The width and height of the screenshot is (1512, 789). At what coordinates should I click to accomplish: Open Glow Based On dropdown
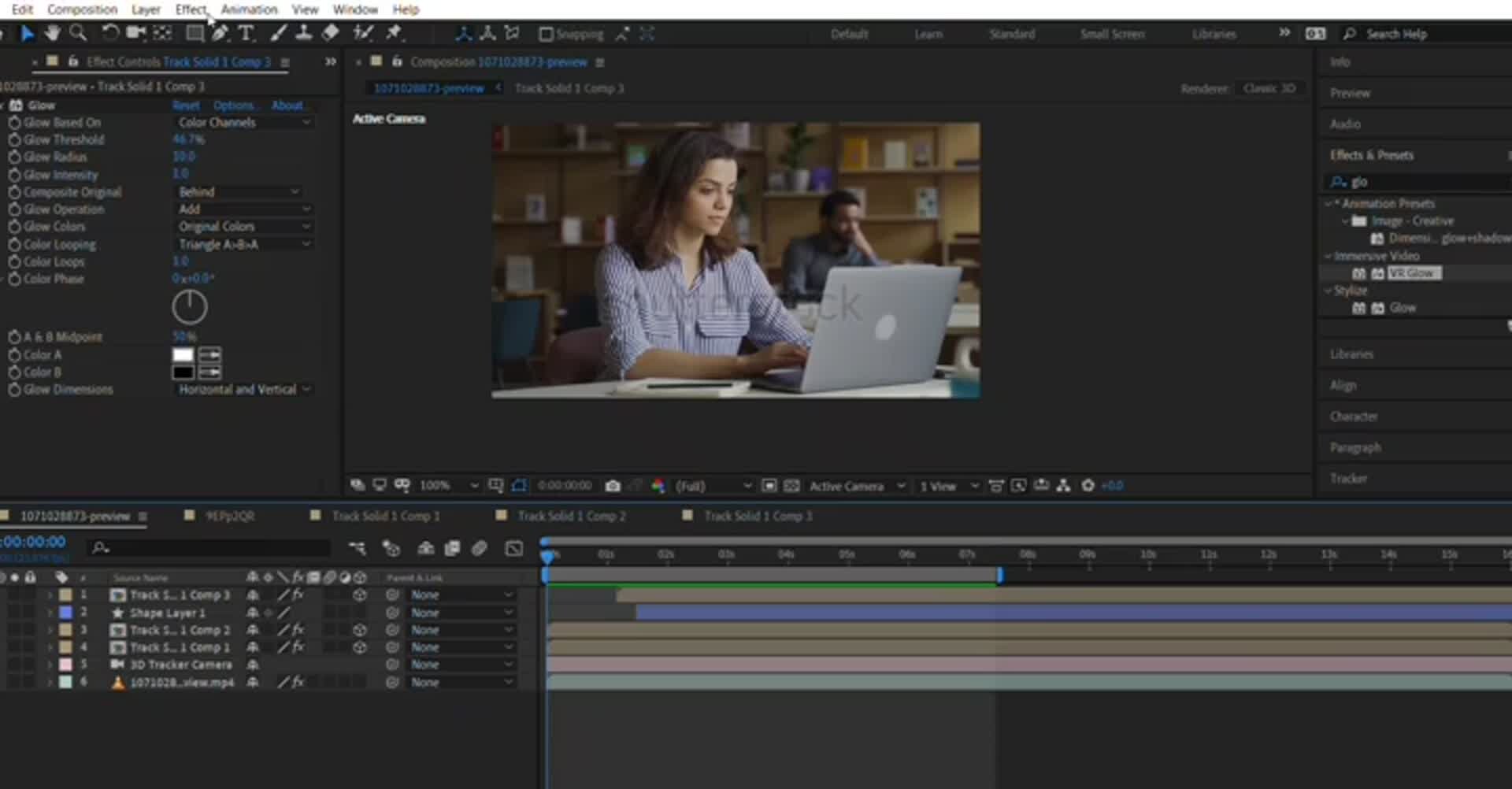243,122
